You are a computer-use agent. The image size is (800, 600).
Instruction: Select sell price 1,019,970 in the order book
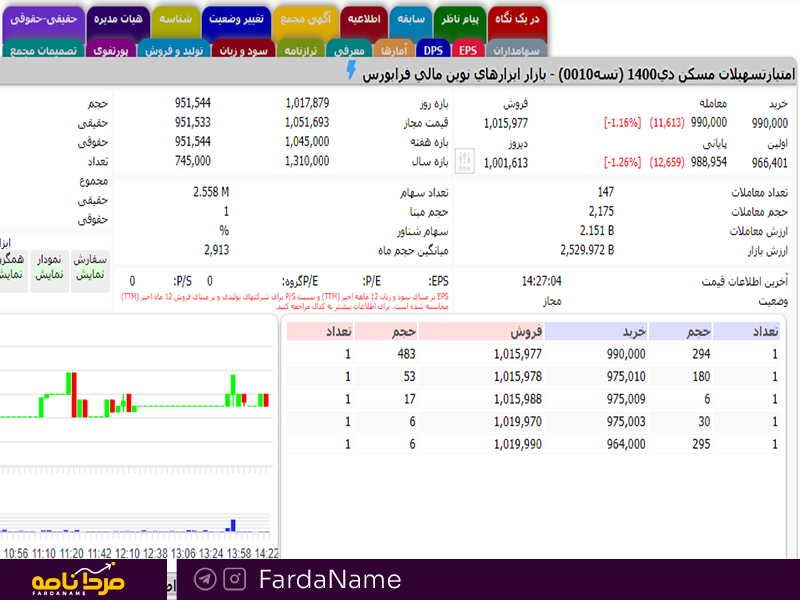click(x=517, y=421)
